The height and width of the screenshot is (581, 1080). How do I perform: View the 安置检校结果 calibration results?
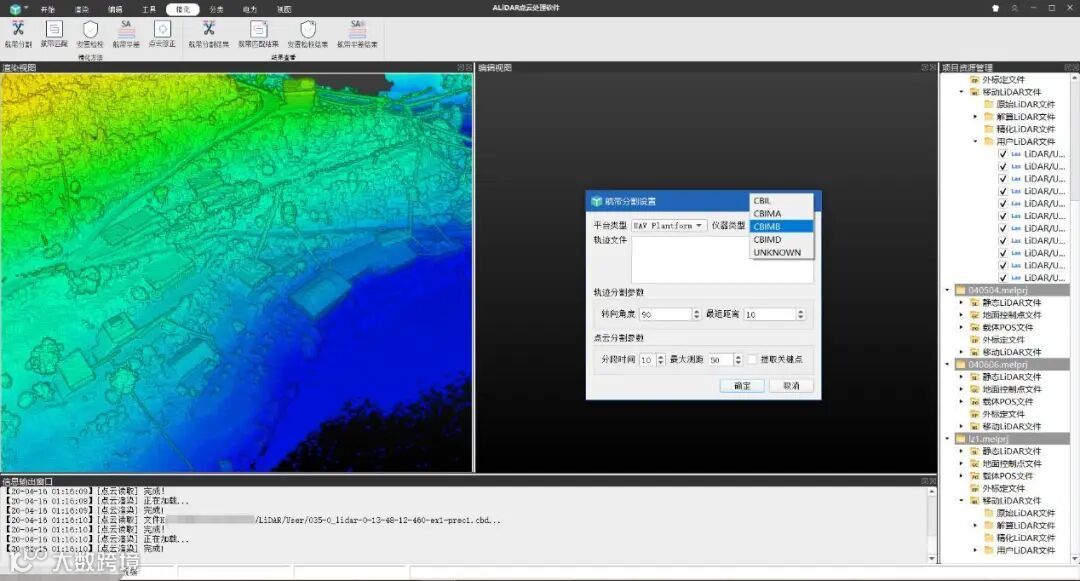(308, 33)
